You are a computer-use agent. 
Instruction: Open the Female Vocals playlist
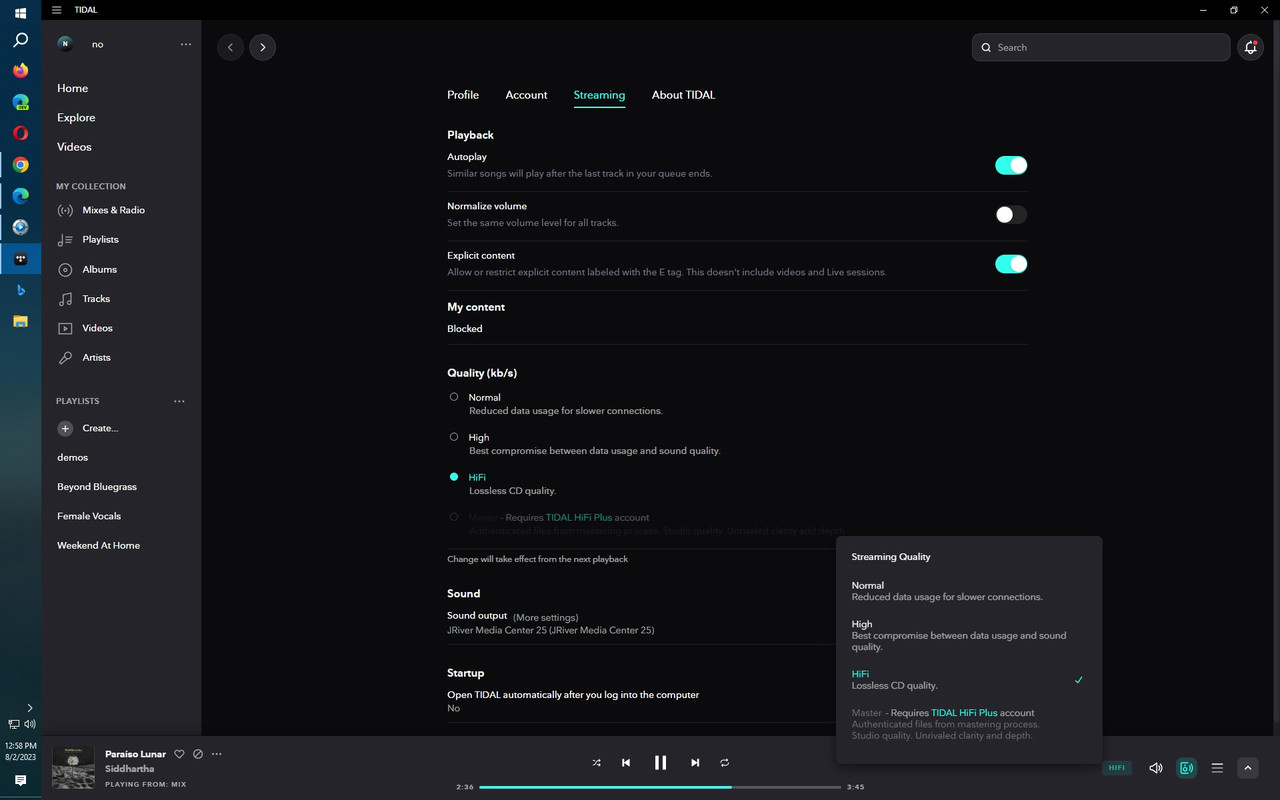89,516
